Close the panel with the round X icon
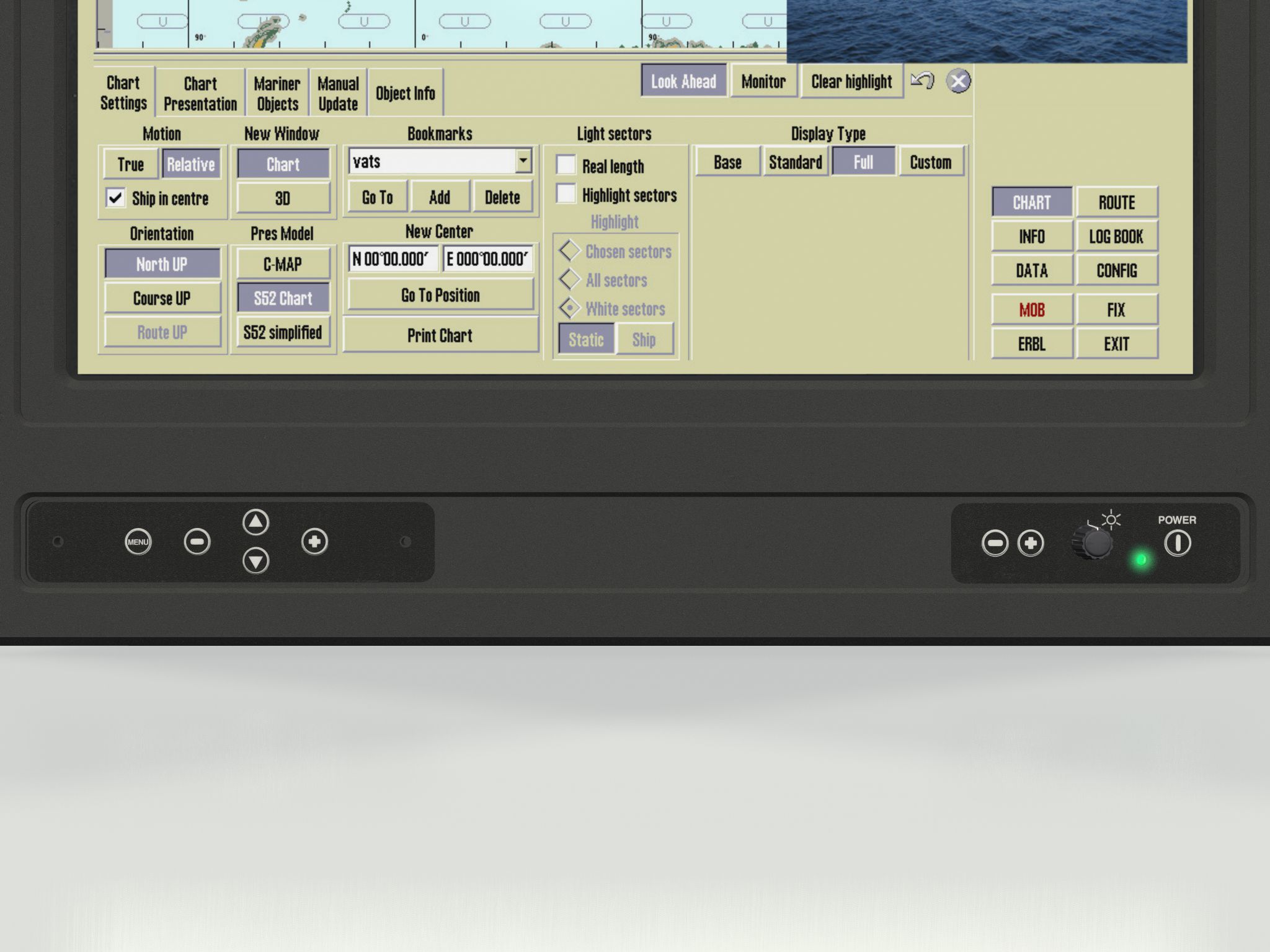Screen dimensions: 1270x952 tap(958, 81)
